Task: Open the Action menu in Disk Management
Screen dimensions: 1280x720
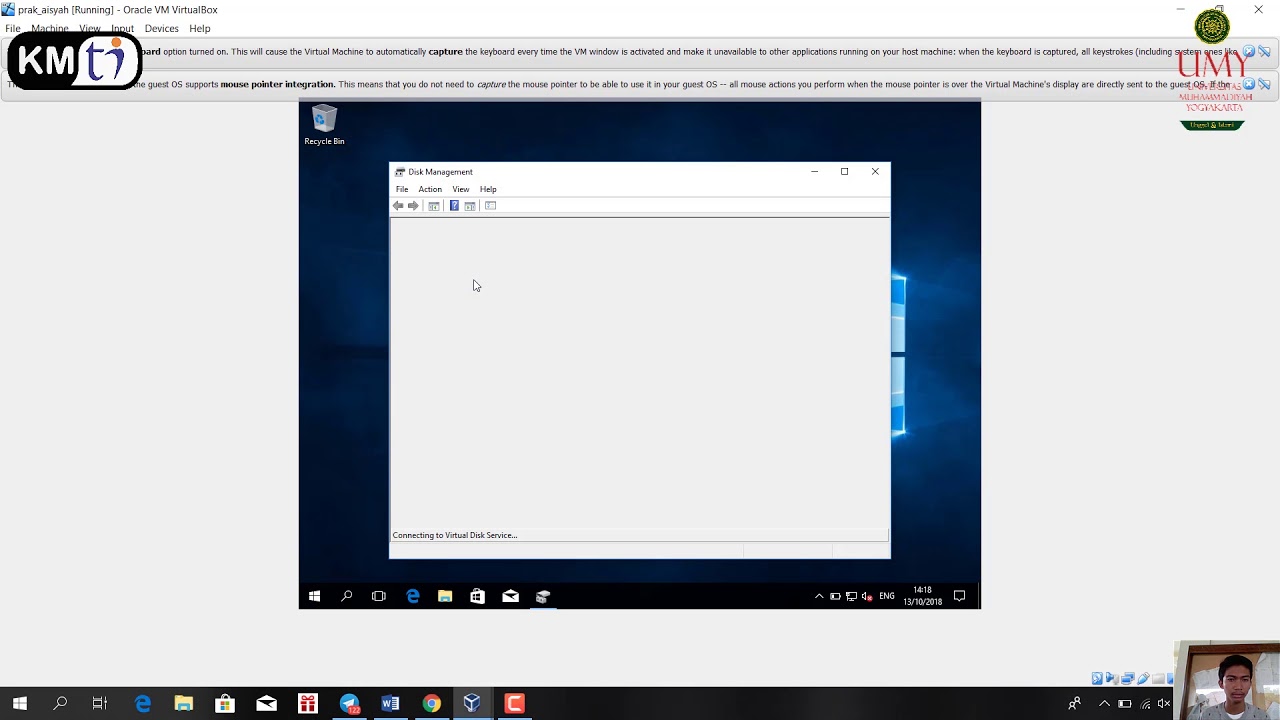Action: click(430, 189)
